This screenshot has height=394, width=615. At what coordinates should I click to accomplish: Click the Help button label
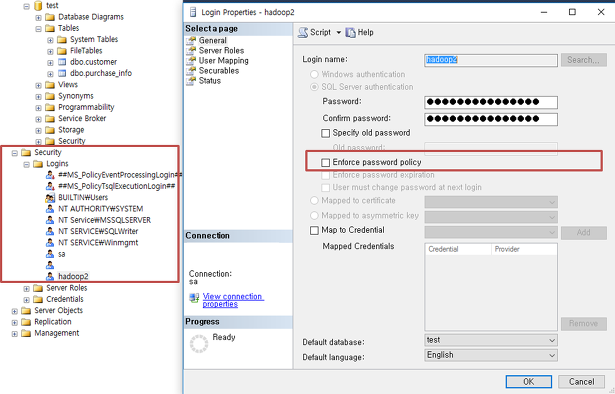point(366,33)
